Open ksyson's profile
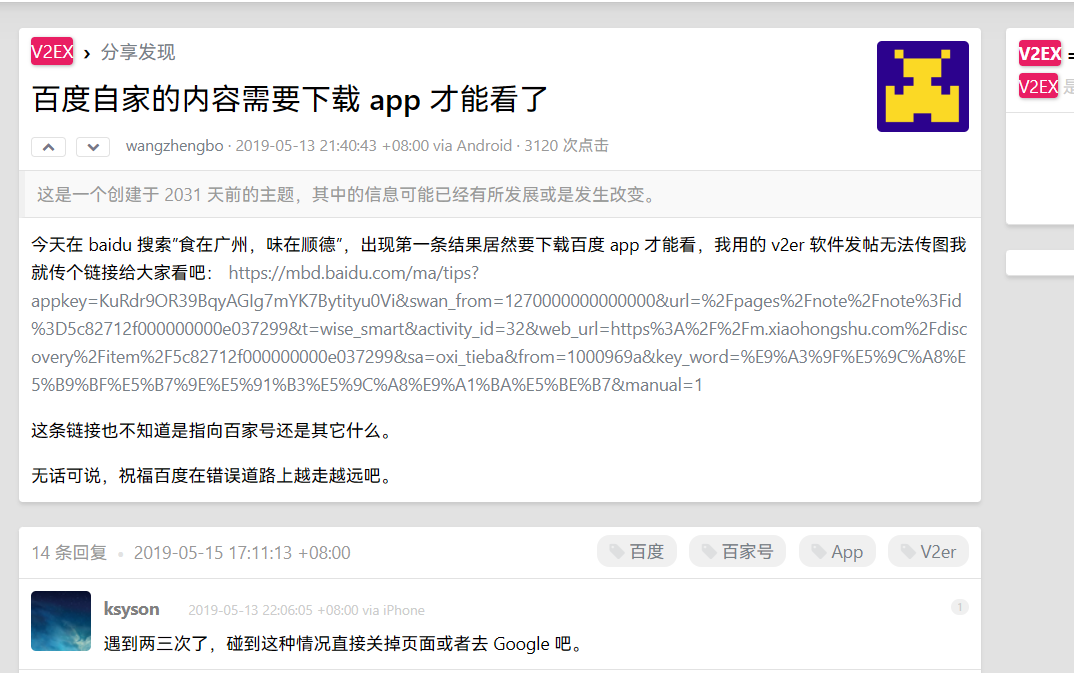 pos(131,609)
